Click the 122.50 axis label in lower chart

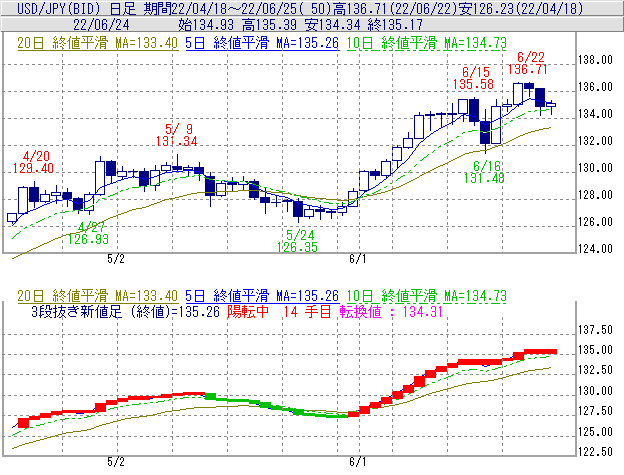[595, 452]
